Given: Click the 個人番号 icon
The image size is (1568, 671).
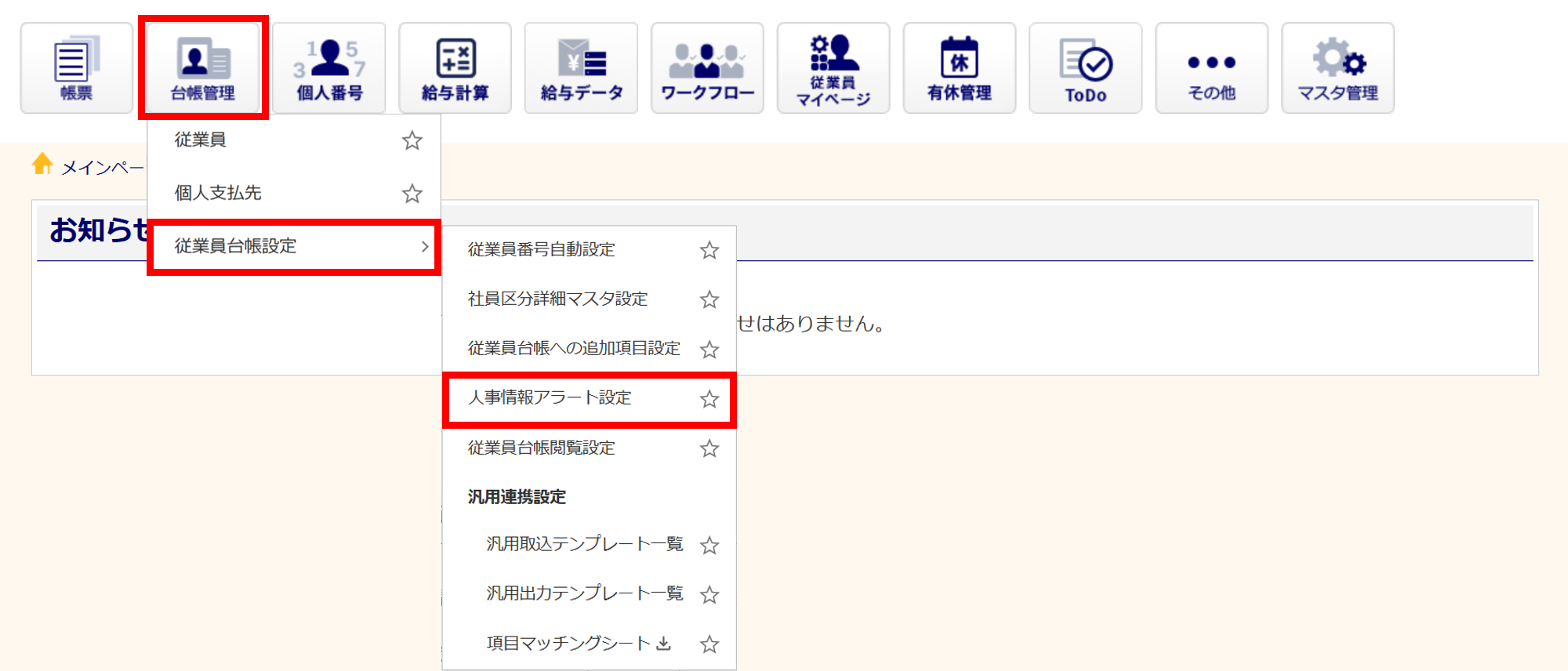Looking at the screenshot, I should (x=329, y=68).
